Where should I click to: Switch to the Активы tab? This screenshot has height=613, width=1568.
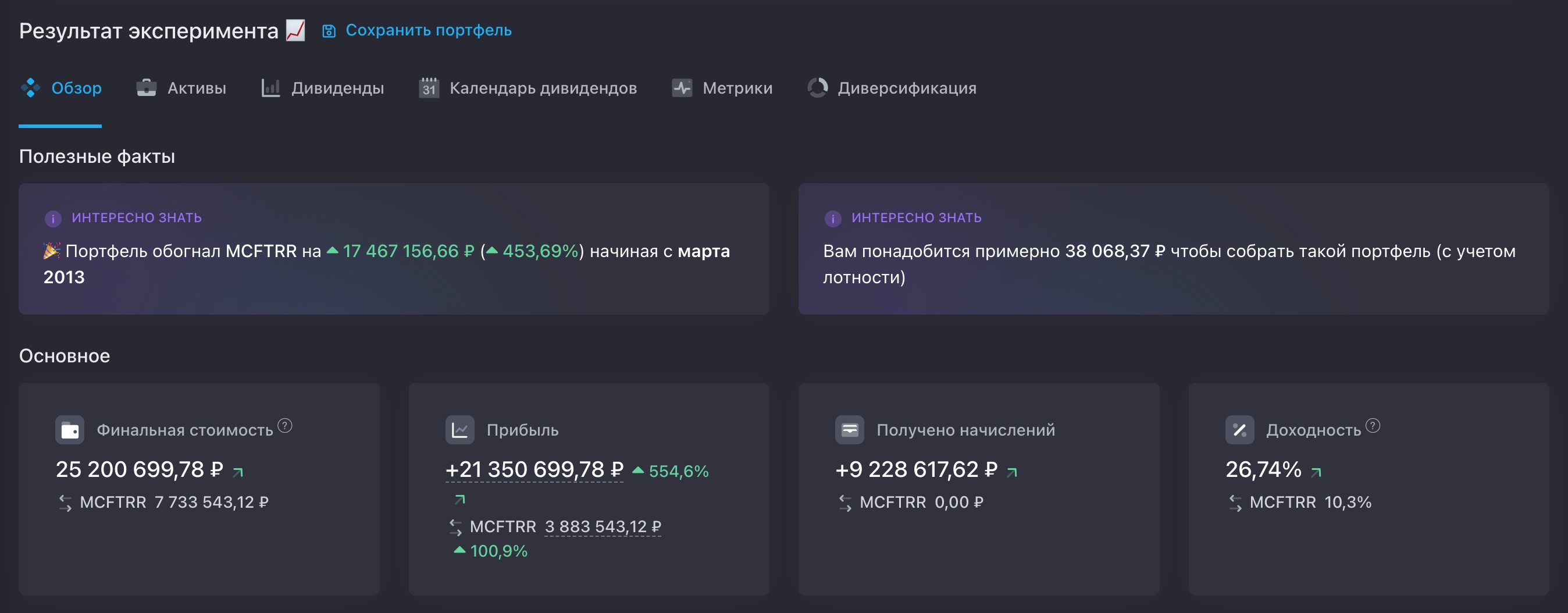181,88
